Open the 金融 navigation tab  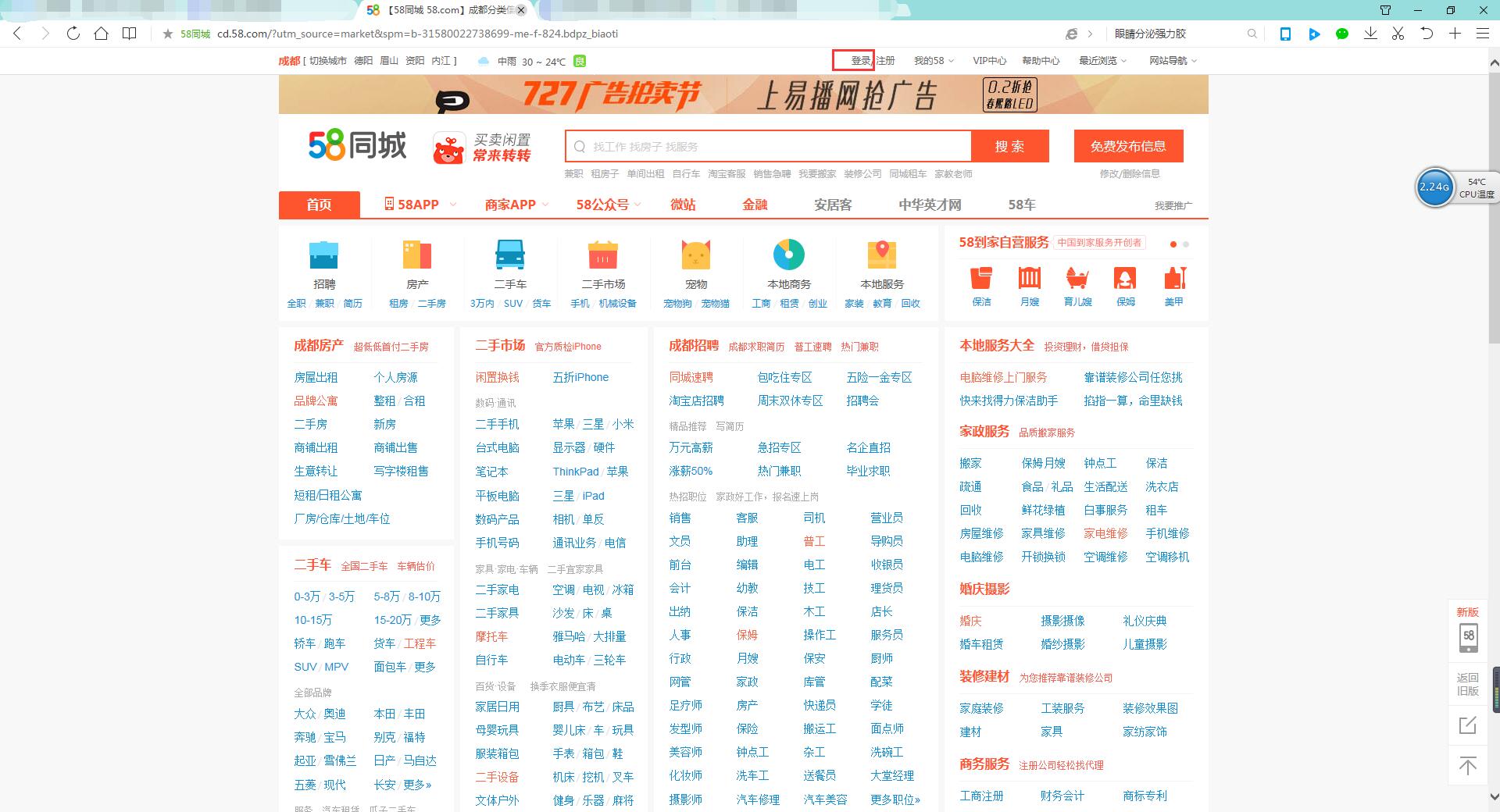point(755,205)
